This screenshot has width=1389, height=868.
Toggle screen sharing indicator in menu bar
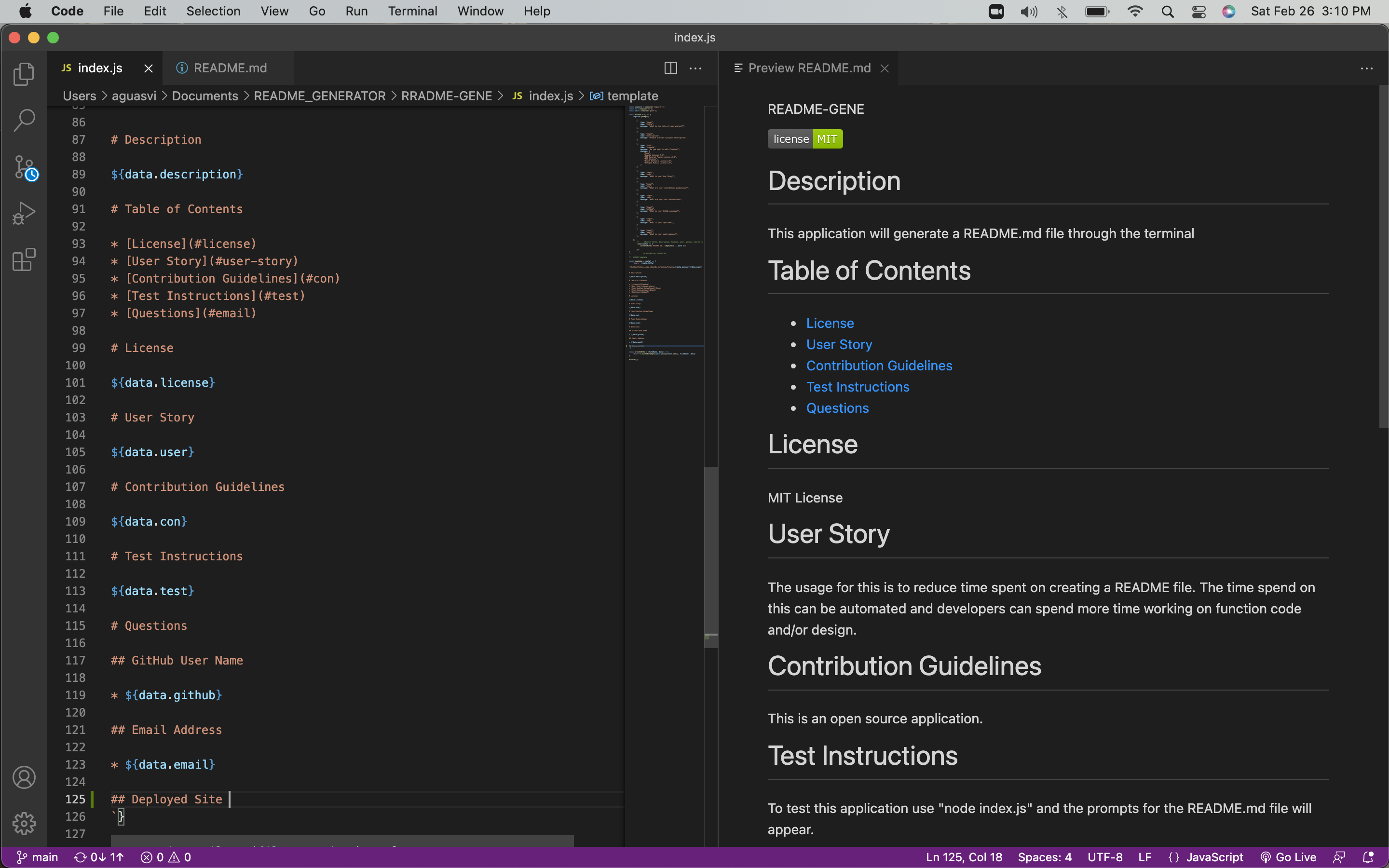coord(996,11)
